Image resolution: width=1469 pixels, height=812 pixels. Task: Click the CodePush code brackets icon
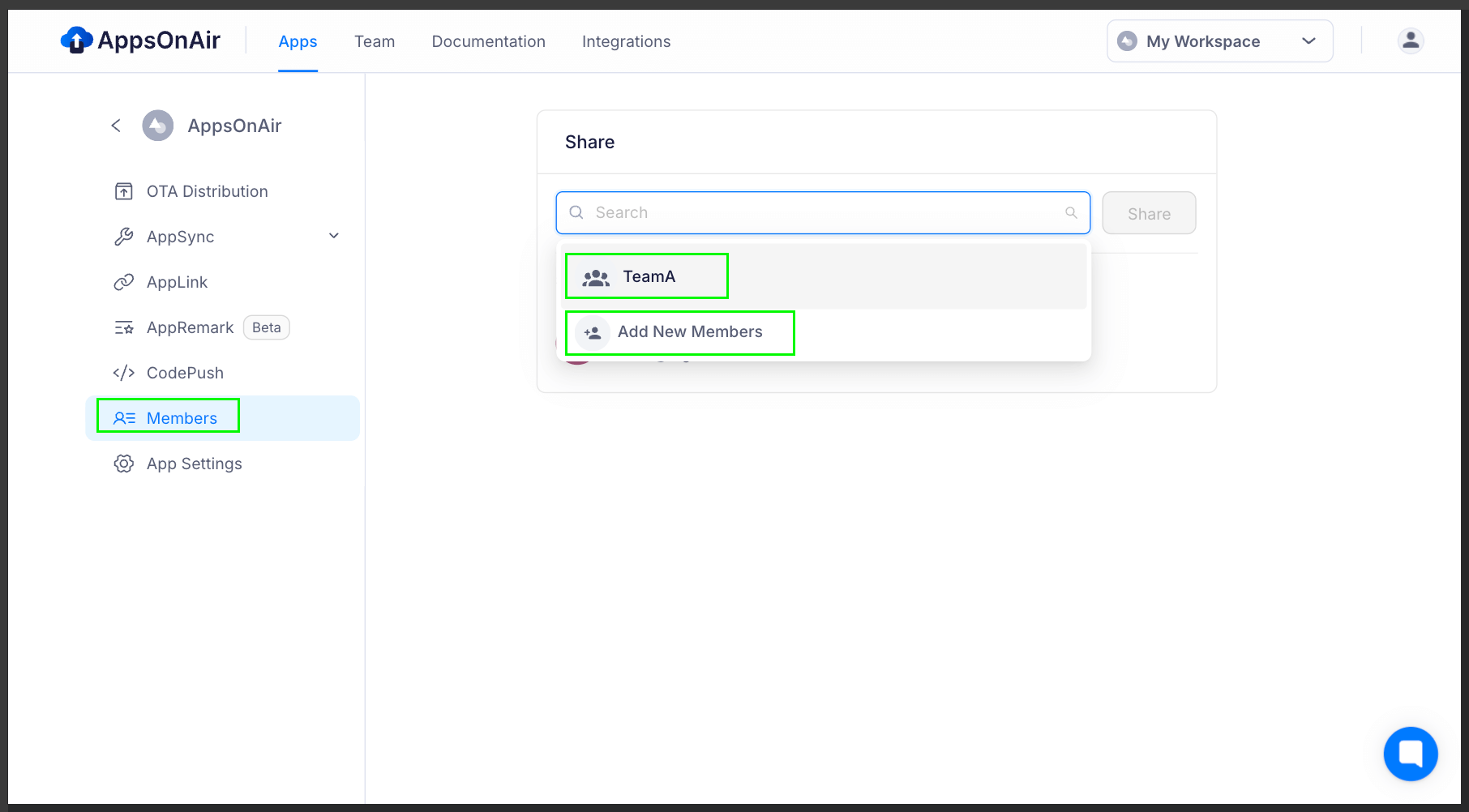click(123, 373)
